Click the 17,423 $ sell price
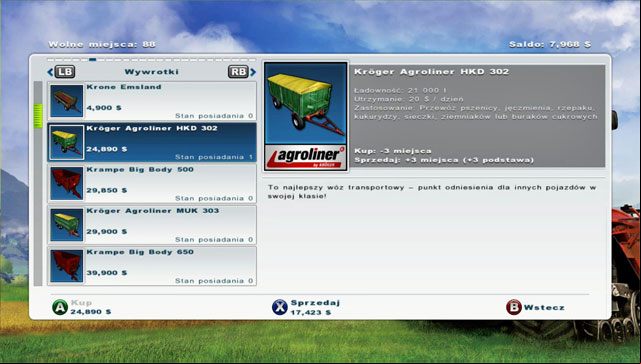 (x=311, y=313)
